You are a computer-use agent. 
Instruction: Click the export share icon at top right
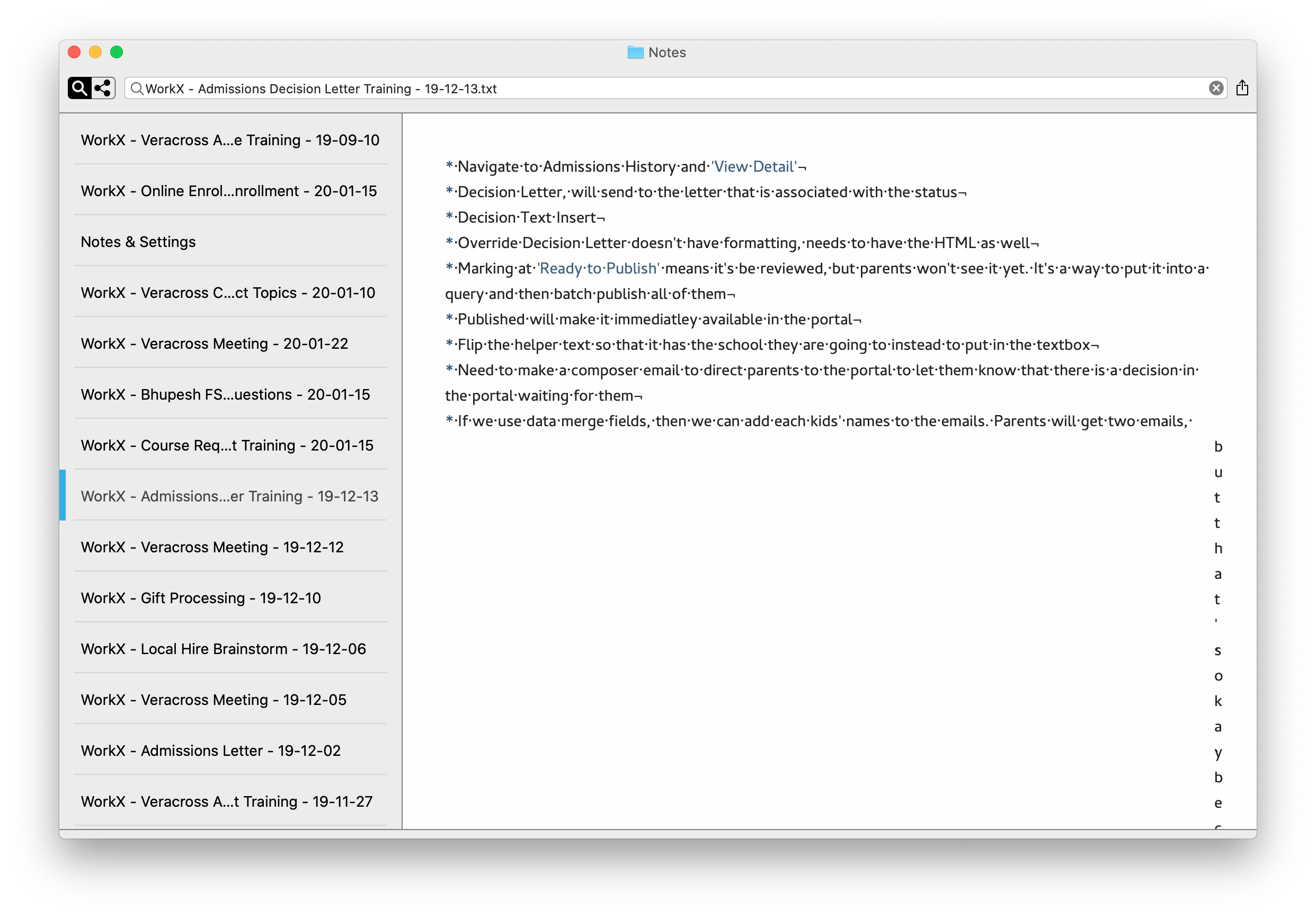point(1242,88)
